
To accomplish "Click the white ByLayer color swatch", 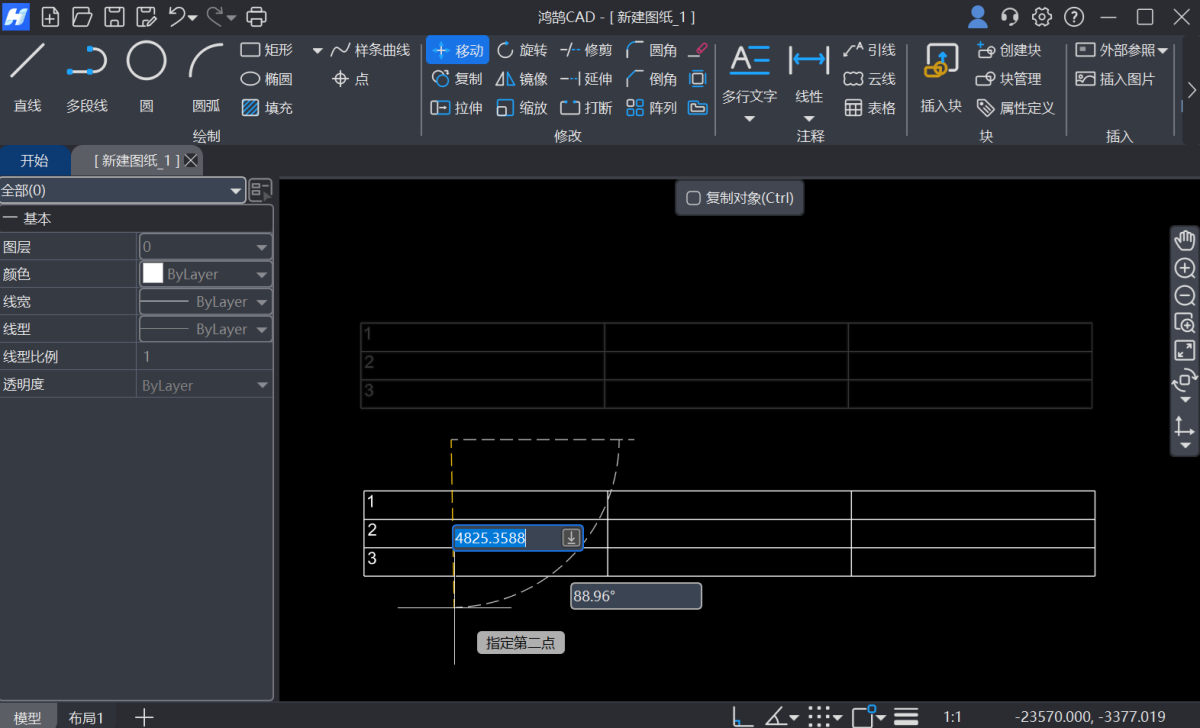I will (153, 273).
